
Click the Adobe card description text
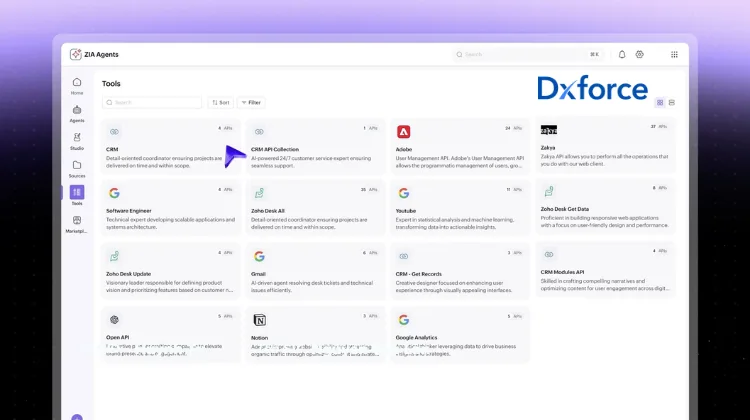pos(460,162)
